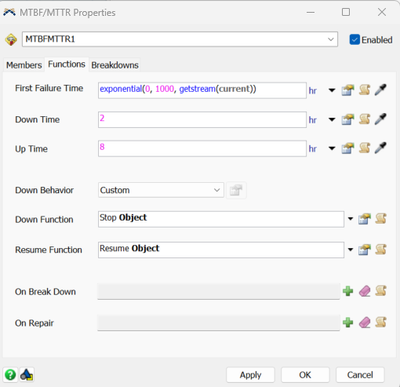The image size is (400, 387).
Task: Open the Down Function properties edit icon
Action: click(x=364, y=219)
